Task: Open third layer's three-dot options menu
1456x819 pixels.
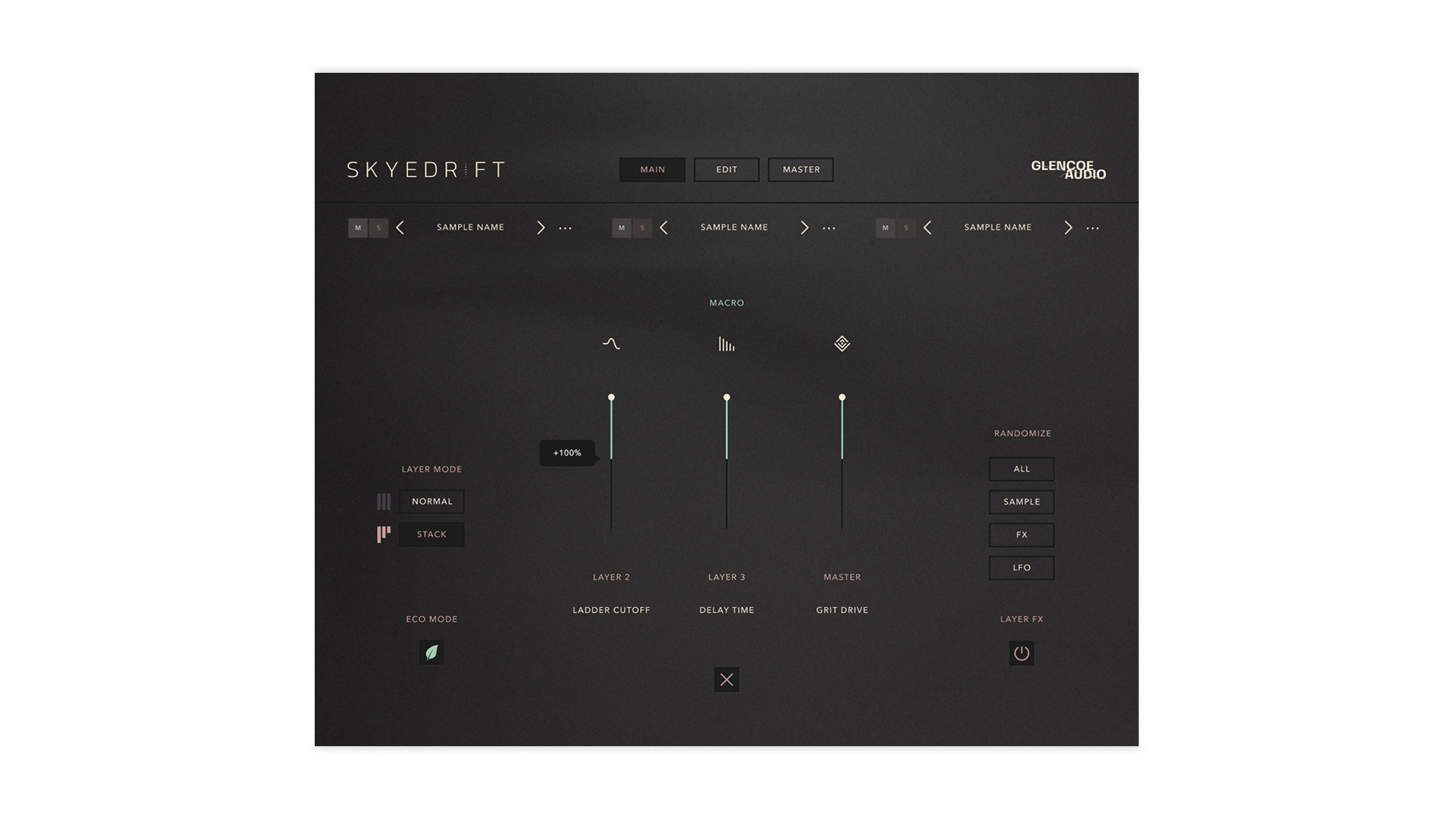Action: pos(1093,228)
